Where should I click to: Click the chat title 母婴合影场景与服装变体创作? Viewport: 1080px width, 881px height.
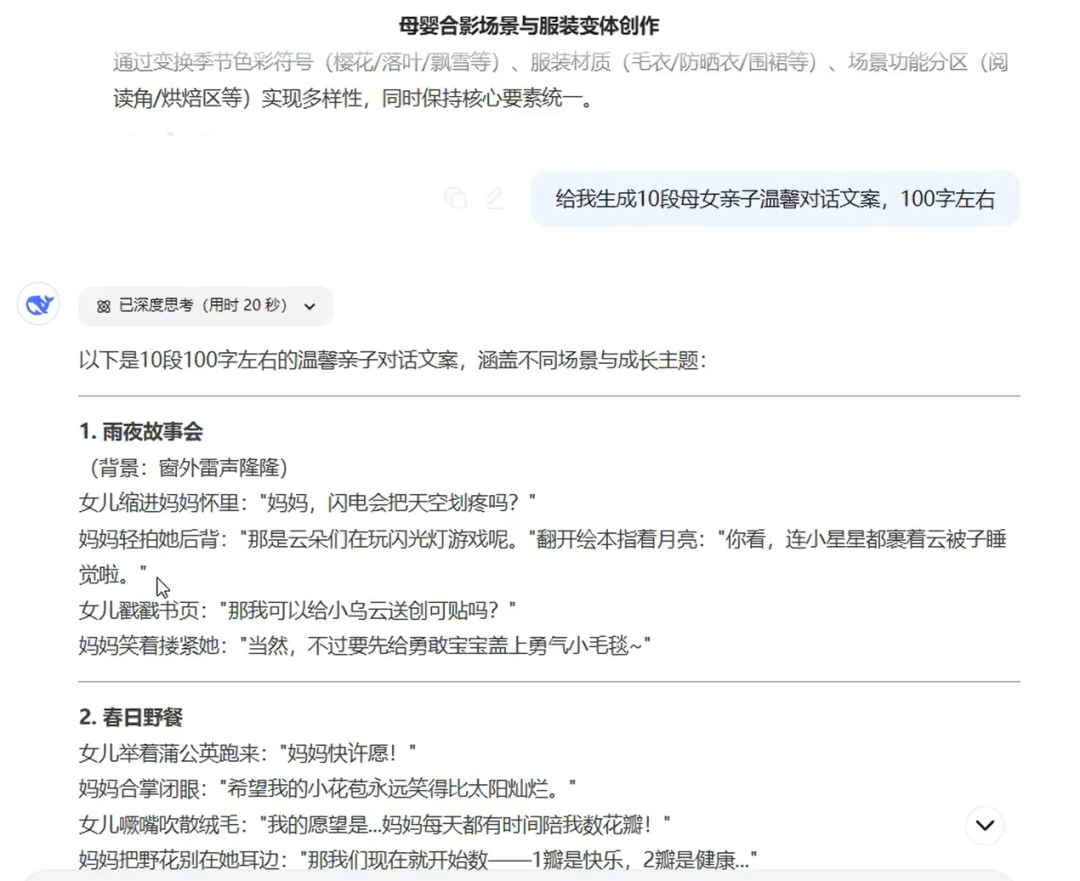[529, 26]
